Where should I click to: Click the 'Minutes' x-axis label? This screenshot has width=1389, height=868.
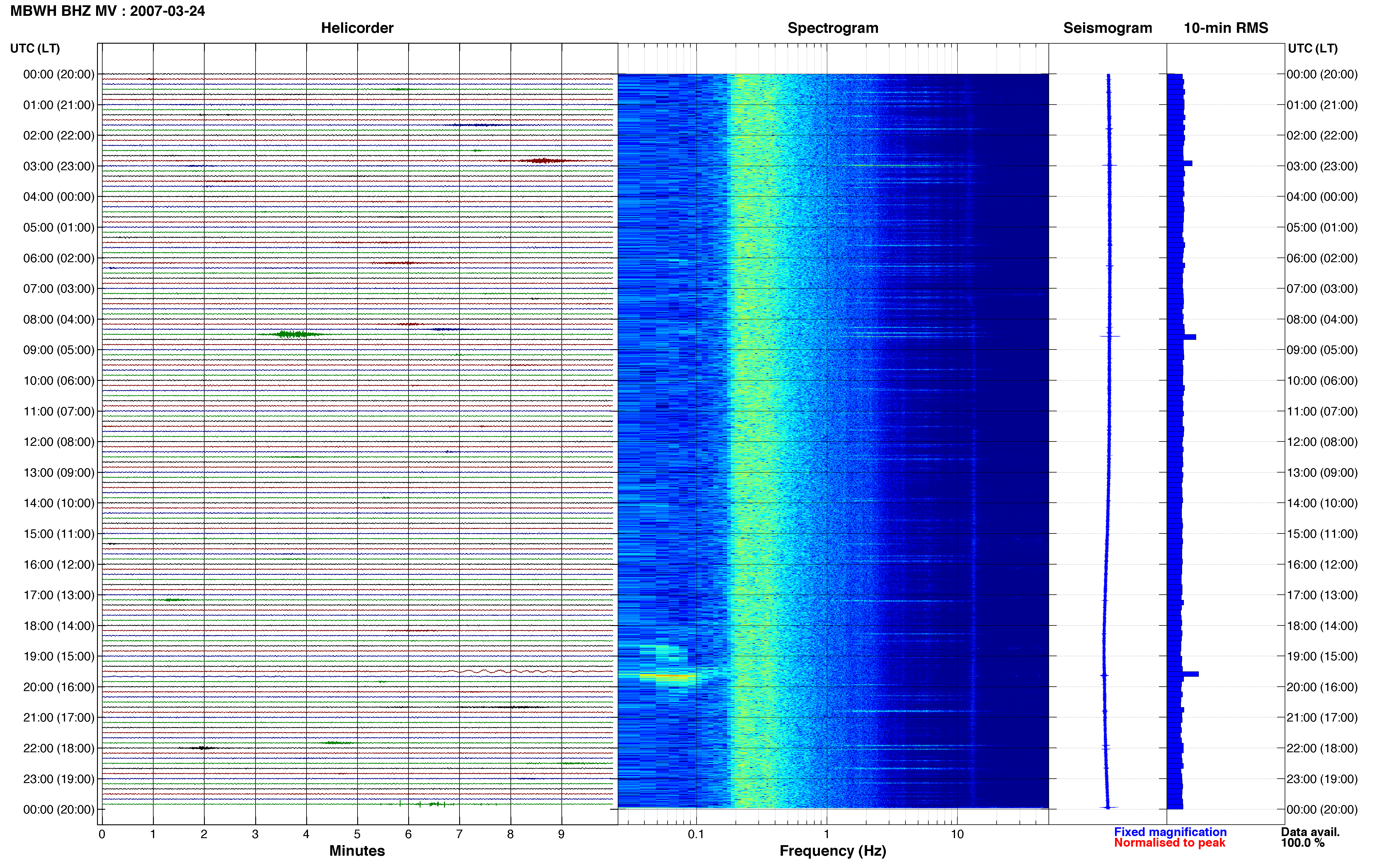357,851
